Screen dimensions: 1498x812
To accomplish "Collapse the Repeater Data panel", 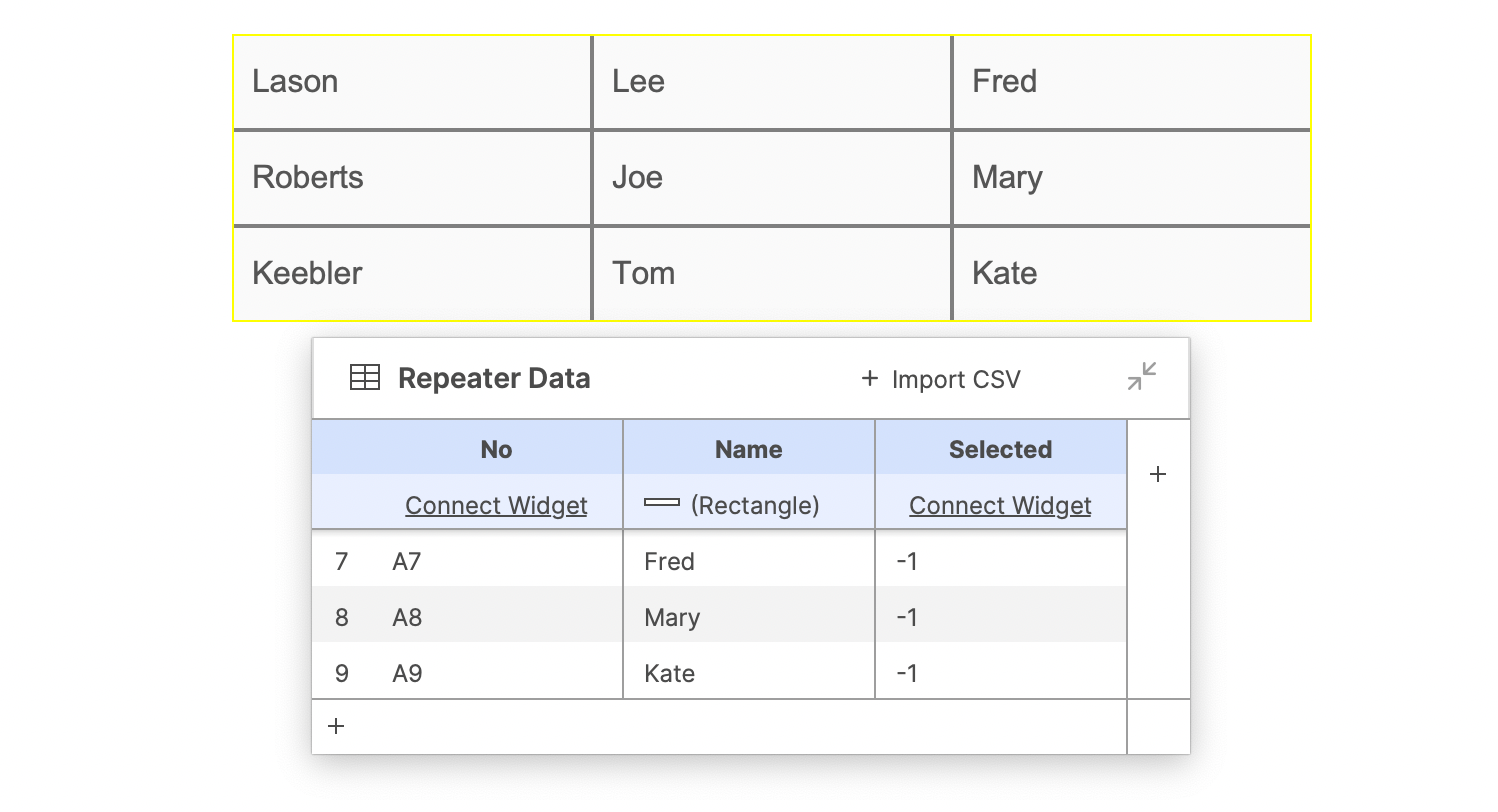I will tap(1141, 376).
